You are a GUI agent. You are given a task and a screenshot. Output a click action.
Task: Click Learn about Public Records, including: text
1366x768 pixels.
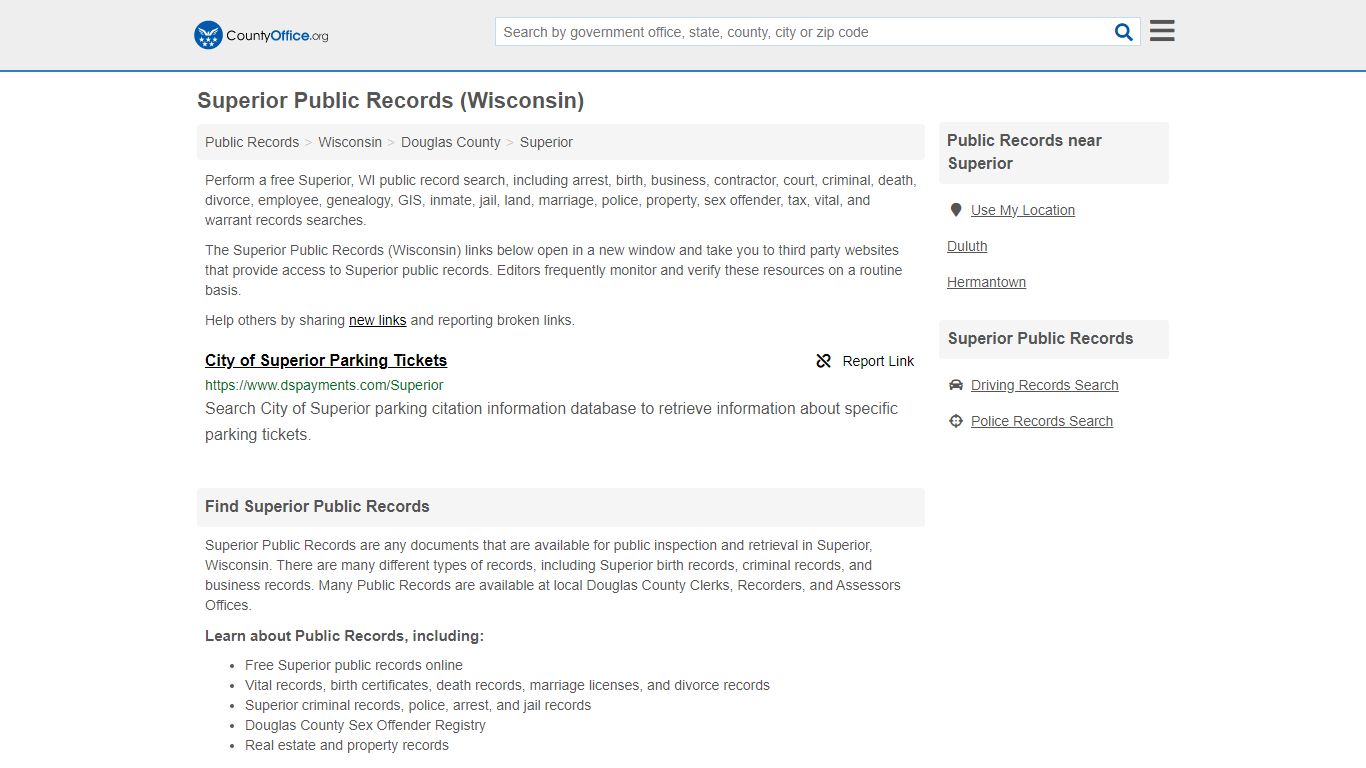coord(344,636)
